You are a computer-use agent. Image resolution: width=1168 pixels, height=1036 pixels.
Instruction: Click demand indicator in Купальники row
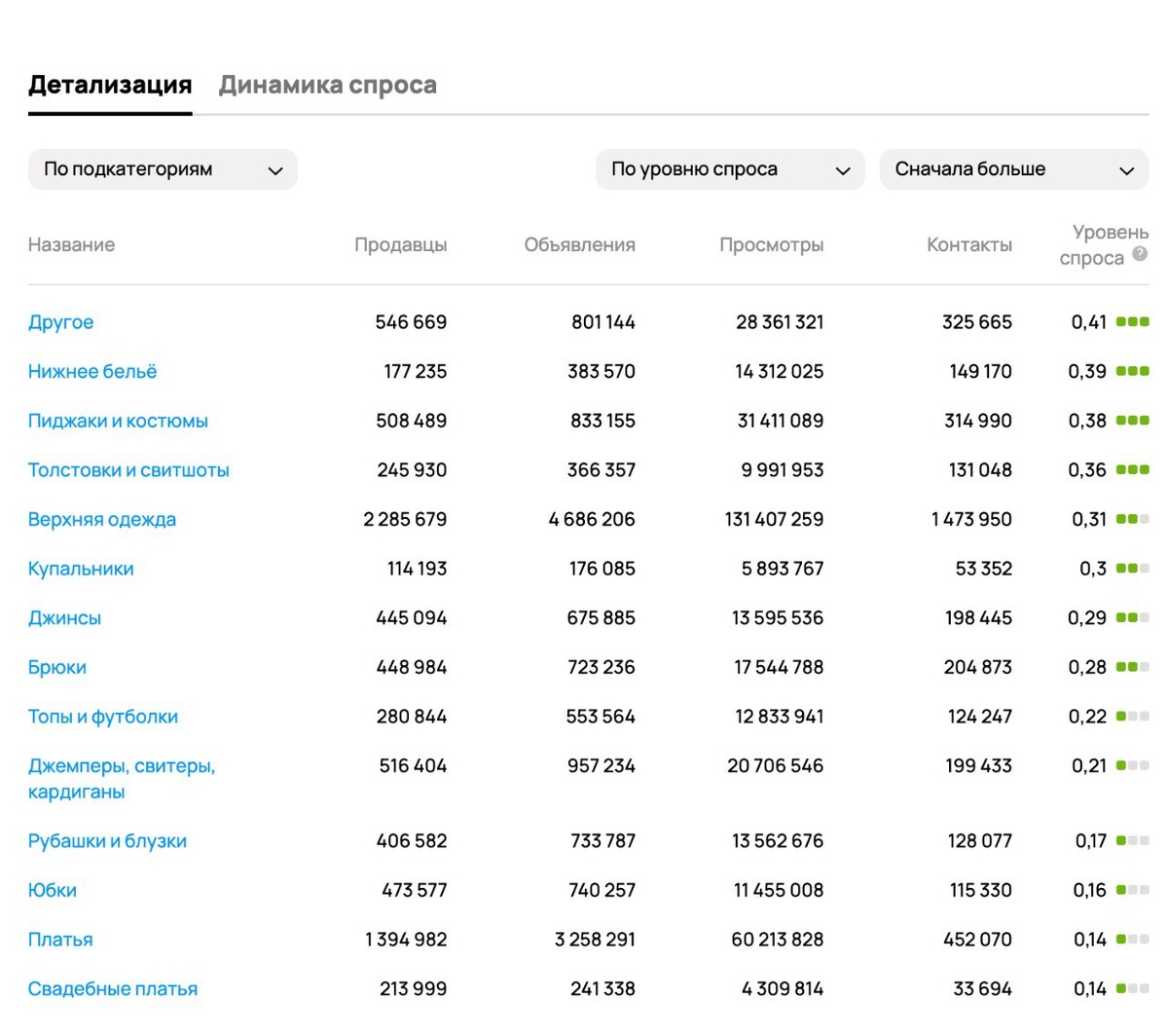pos(1133,568)
